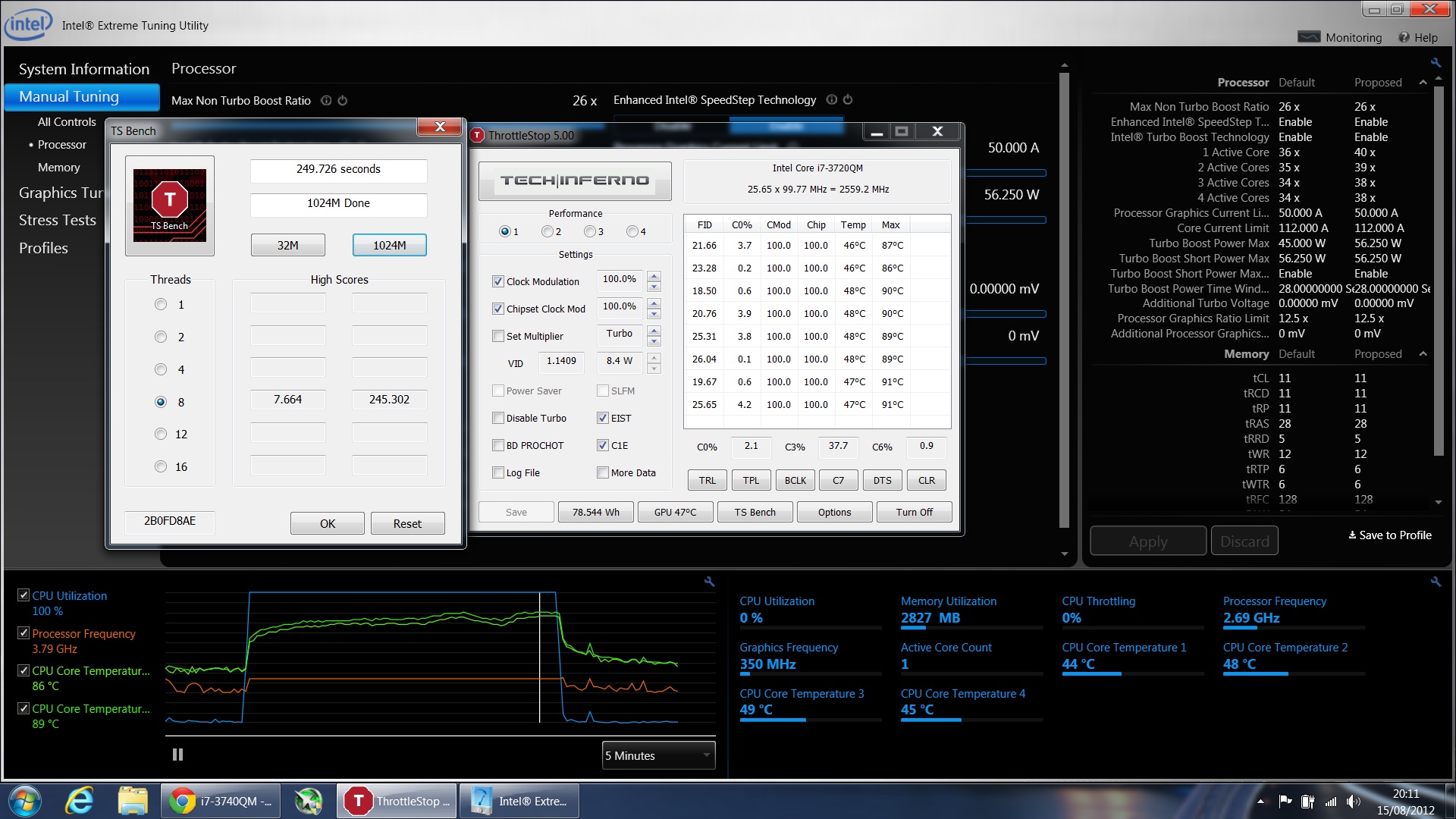The image size is (1456, 819).
Task: Uncheck Processor Frequency graph series
Action: point(24,633)
